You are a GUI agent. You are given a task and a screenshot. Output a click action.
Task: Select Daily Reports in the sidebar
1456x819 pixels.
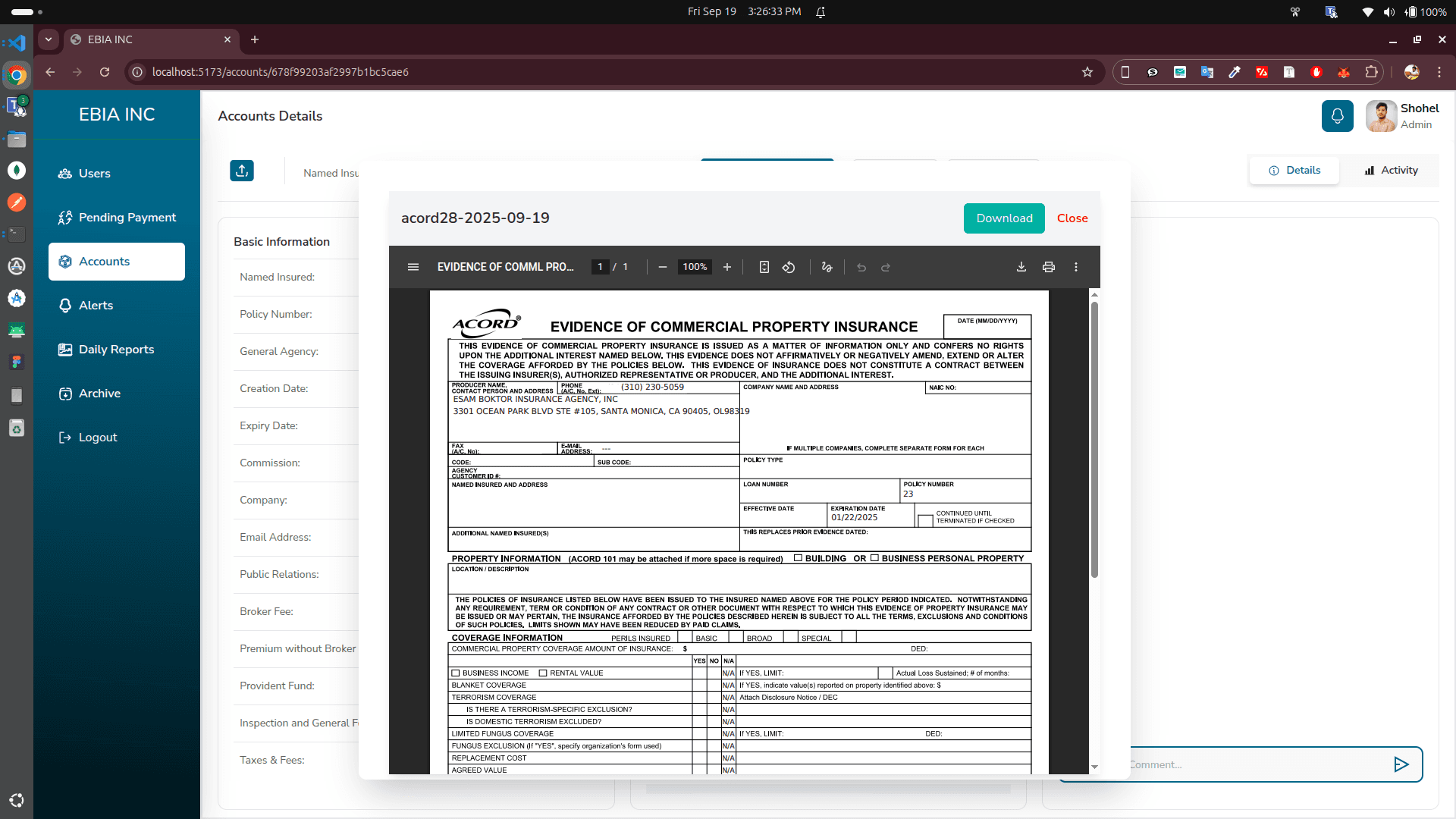116,349
